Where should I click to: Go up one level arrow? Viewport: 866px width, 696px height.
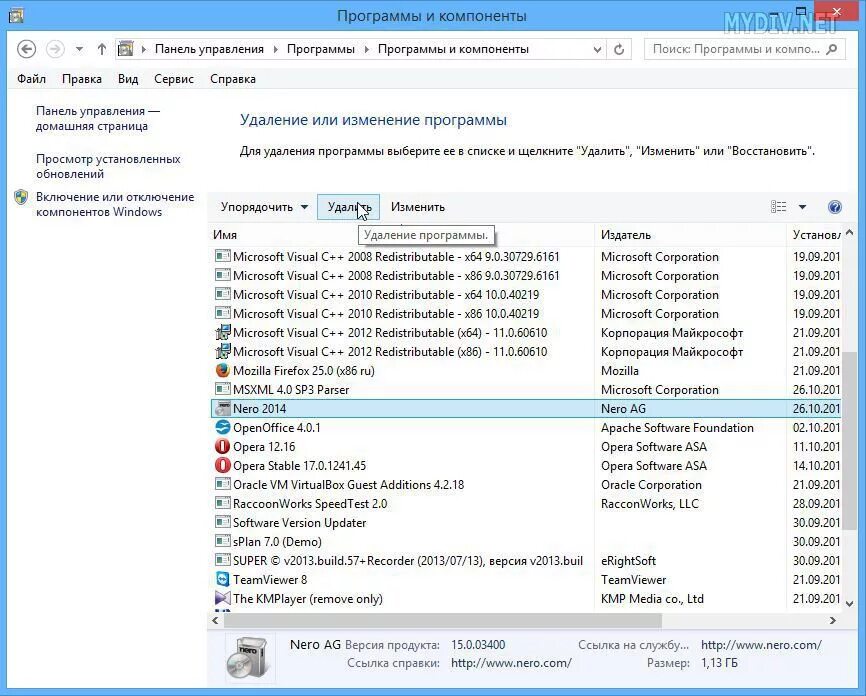click(102, 49)
